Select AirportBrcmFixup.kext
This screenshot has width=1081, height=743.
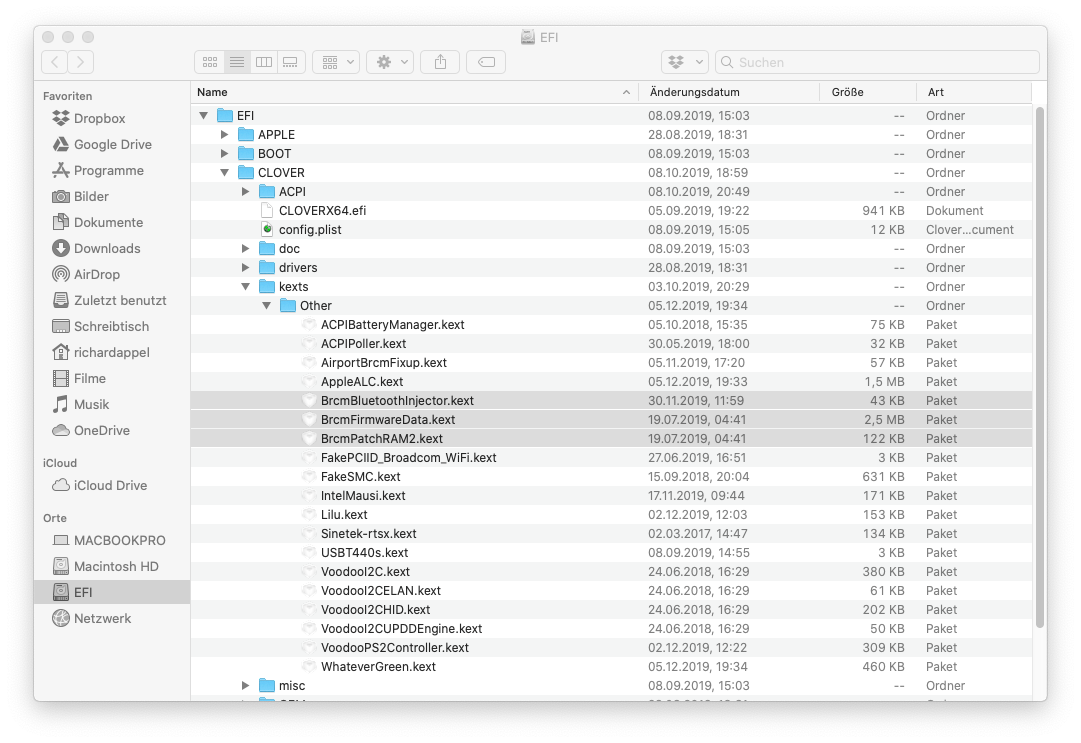coord(612,363)
